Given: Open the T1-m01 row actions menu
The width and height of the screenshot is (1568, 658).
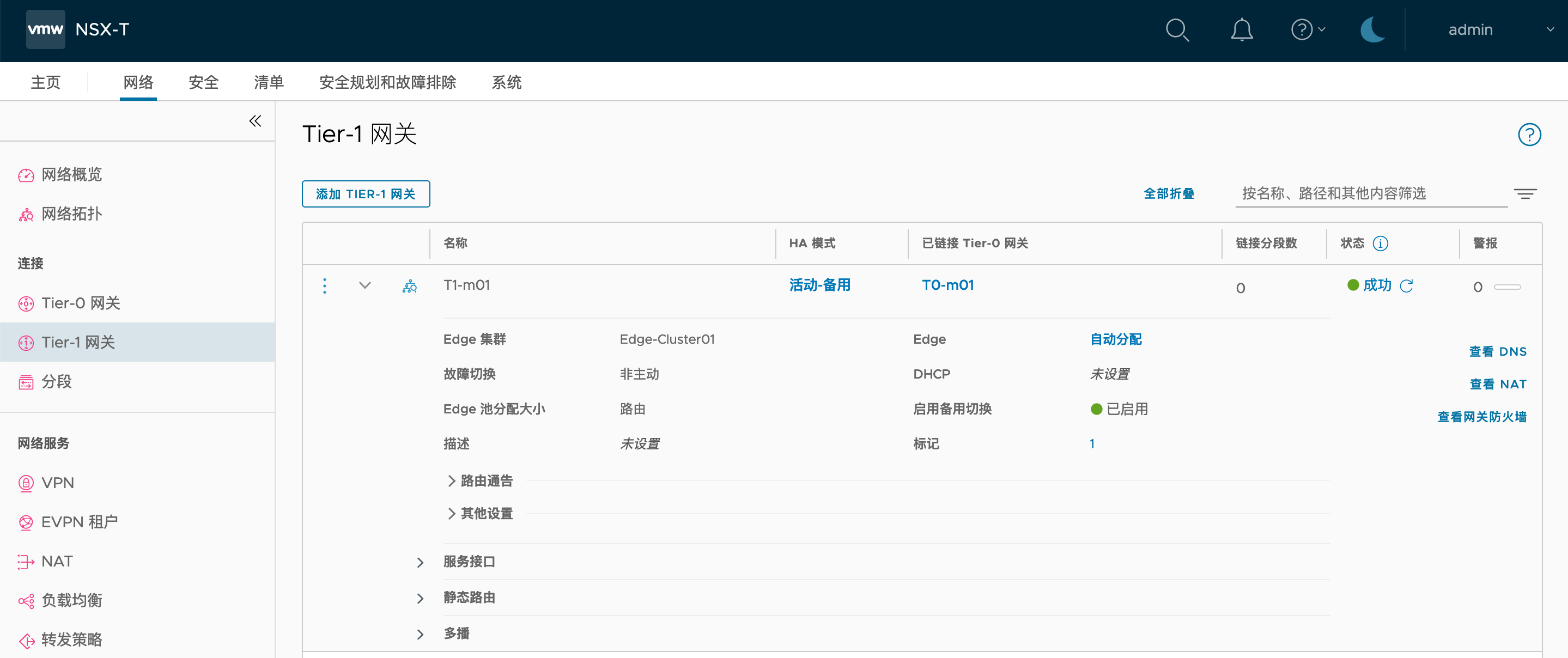Looking at the screenshot, I should tap(324, 285).
